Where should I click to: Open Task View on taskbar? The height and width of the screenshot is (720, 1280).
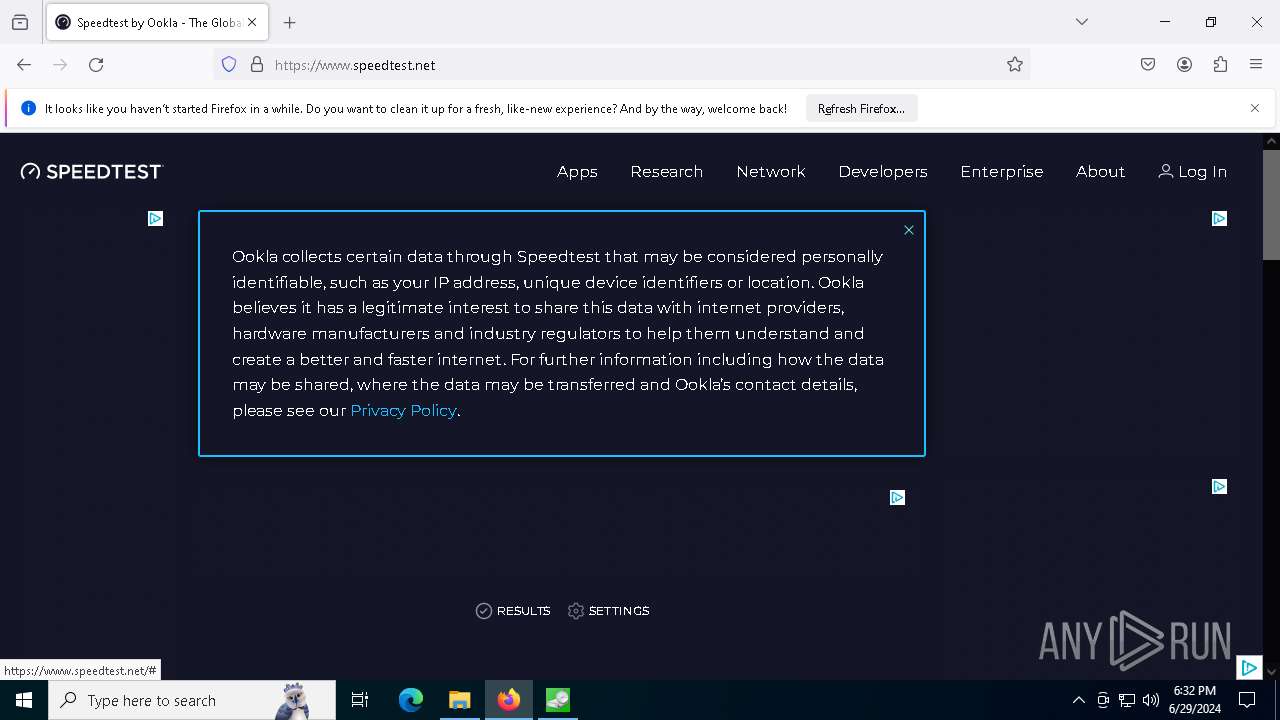coord(360,700)
